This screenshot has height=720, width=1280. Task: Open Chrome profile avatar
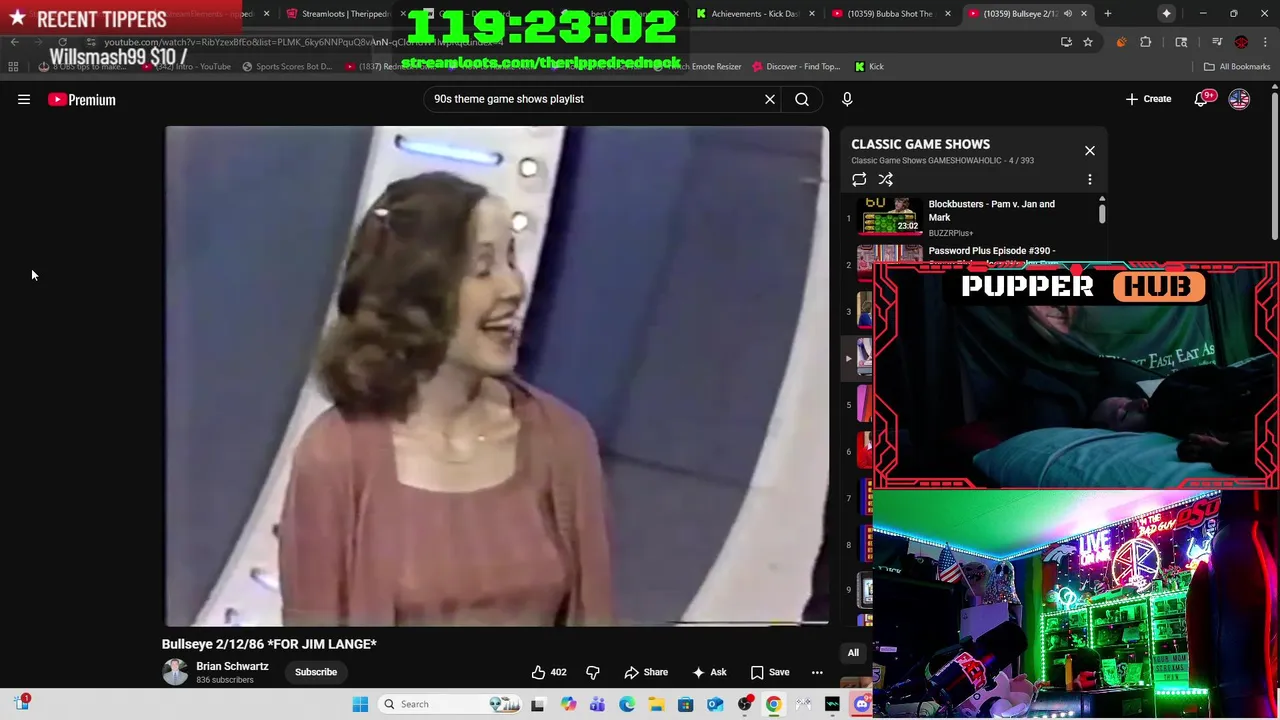(x=1241, y=42)
